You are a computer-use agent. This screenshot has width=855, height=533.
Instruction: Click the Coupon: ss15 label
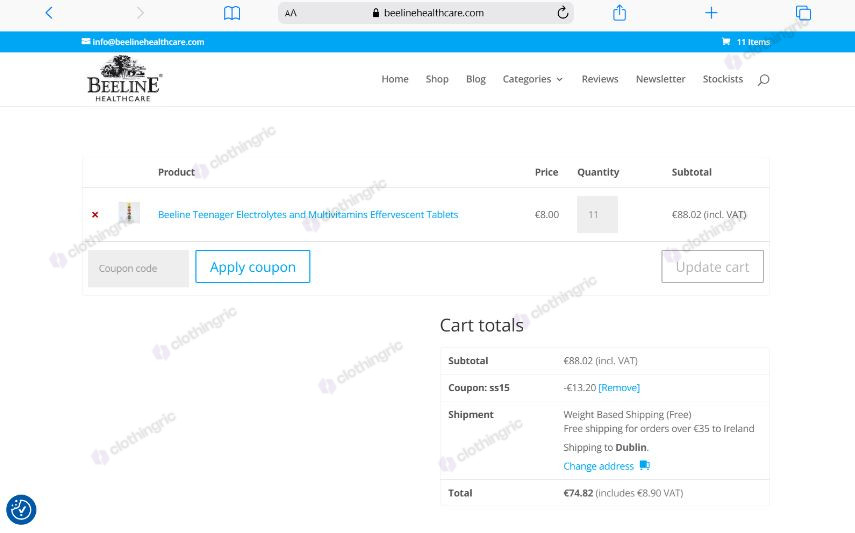[x=479, y=388]
